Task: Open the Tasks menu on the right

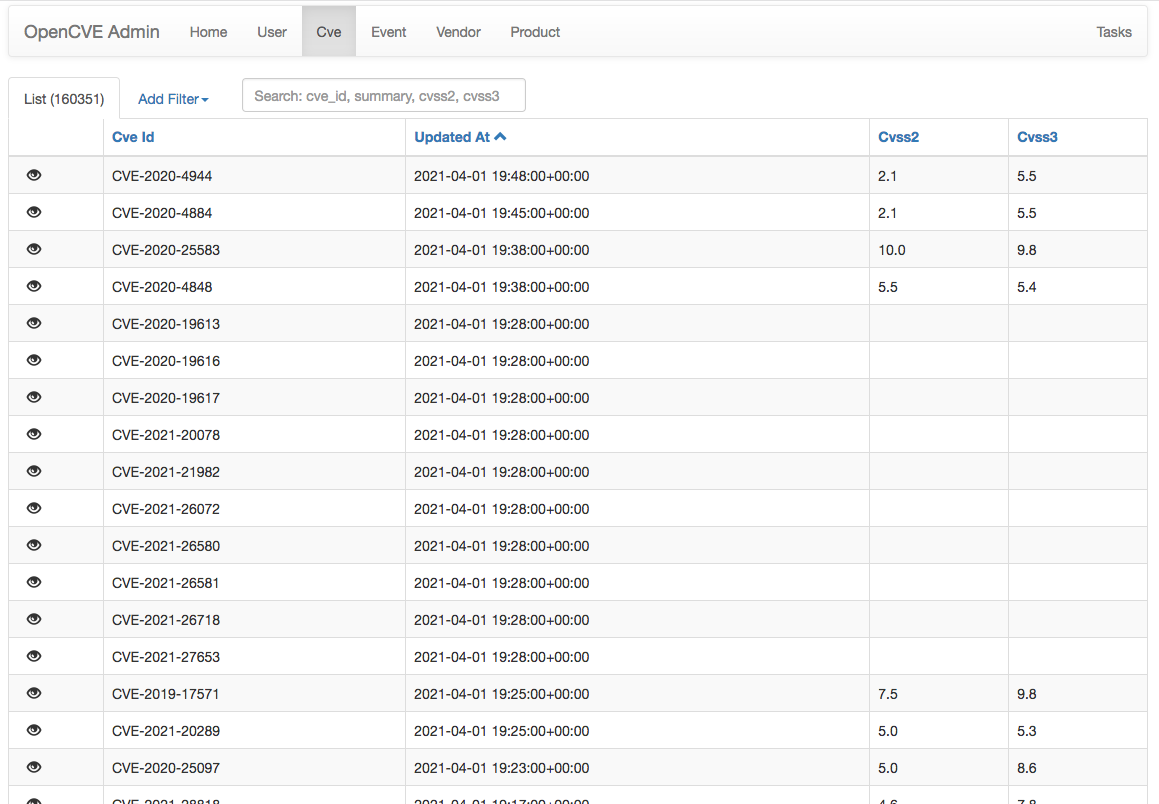Action: click(1113, 31)
